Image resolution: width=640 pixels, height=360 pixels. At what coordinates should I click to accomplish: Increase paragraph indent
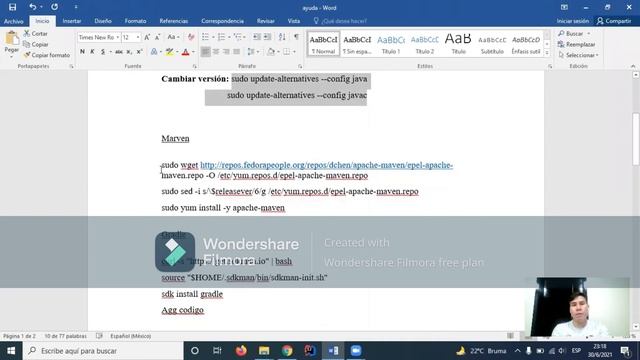pyautogui.click(x=267, y=37)
